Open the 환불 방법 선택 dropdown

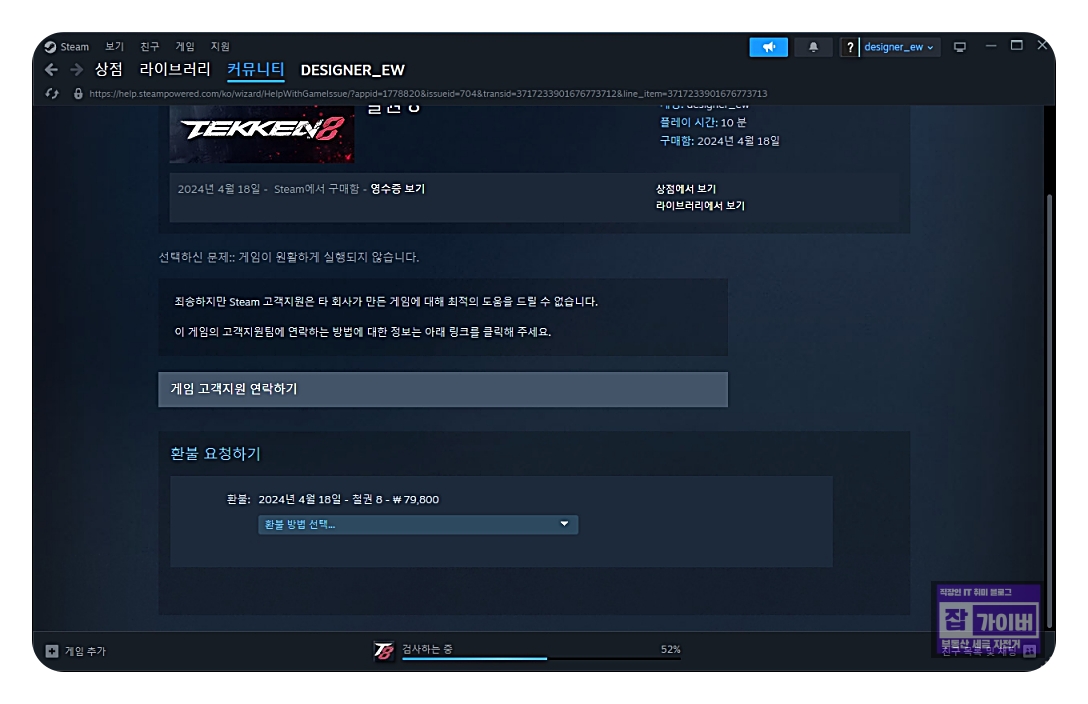tap(418, 524)
